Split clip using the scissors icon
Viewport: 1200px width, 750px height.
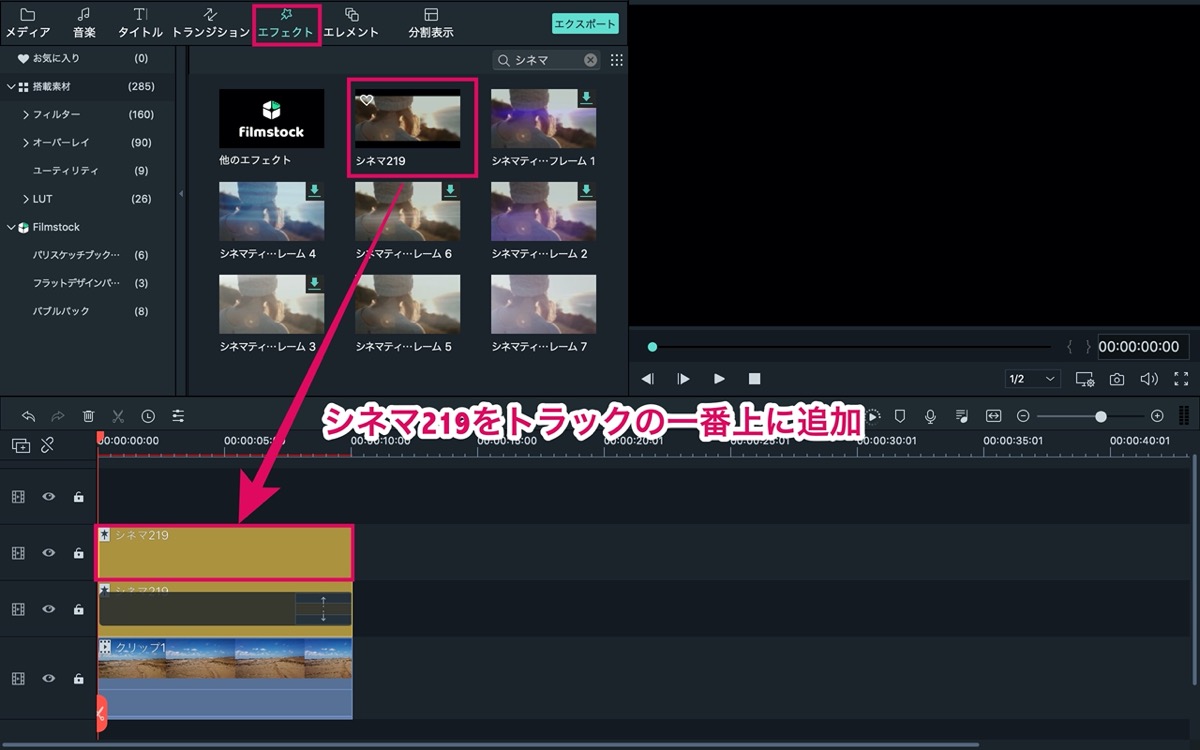118,416
